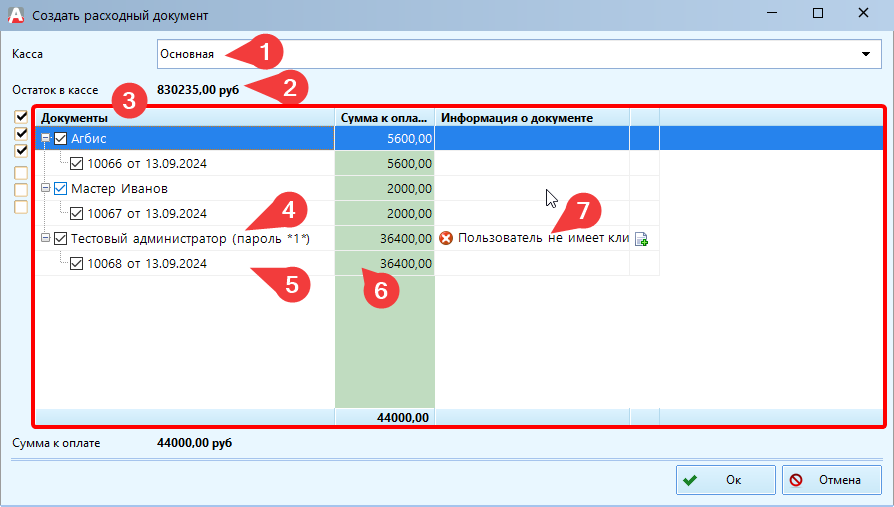Click the red A application icon in the title bar
This screenshot has width=894, height=507.
[x=15, y=14]
